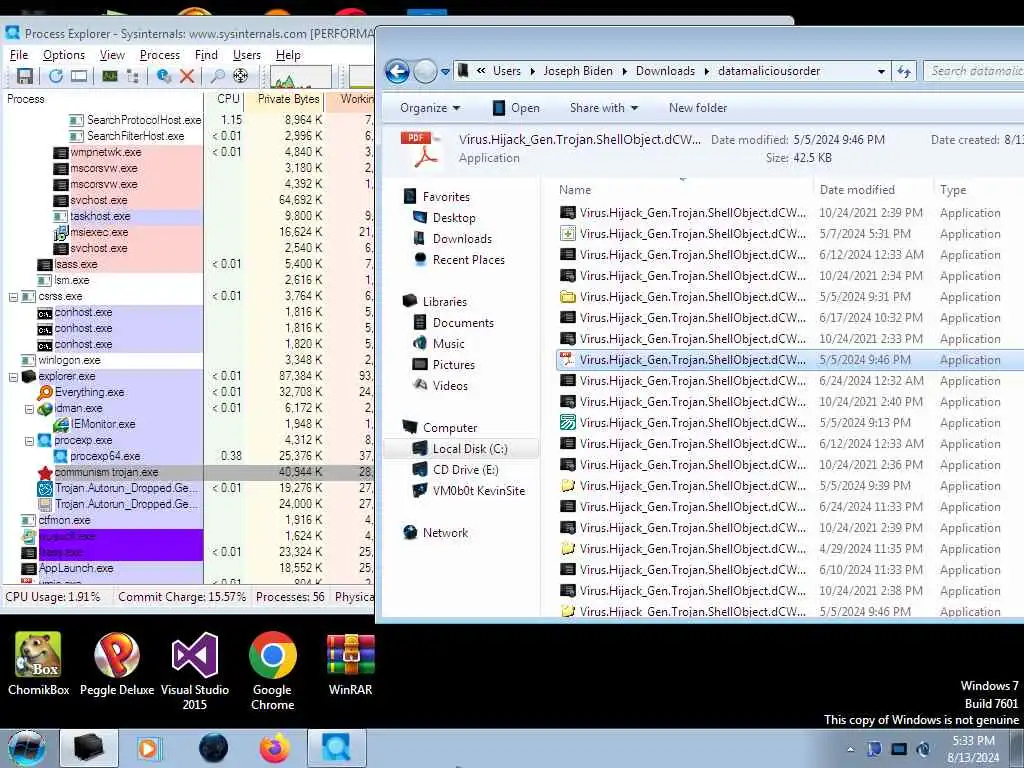Select CD Drive (E:) in navigation pane
This screenshot has width=1024, height=768.
point(465,470)
